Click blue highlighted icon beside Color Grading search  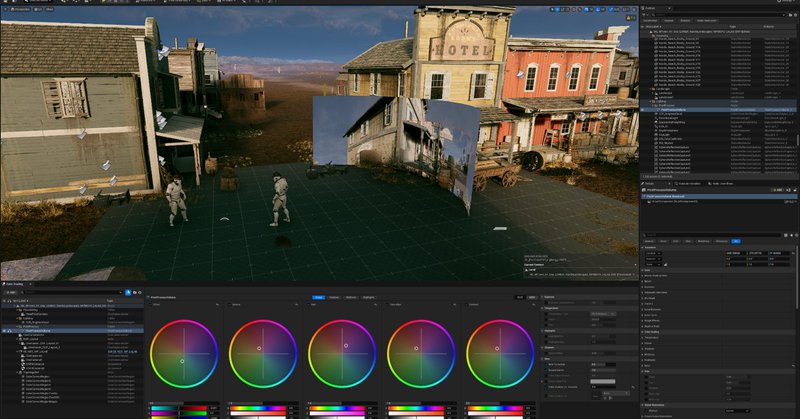click(x=128, y=292)
